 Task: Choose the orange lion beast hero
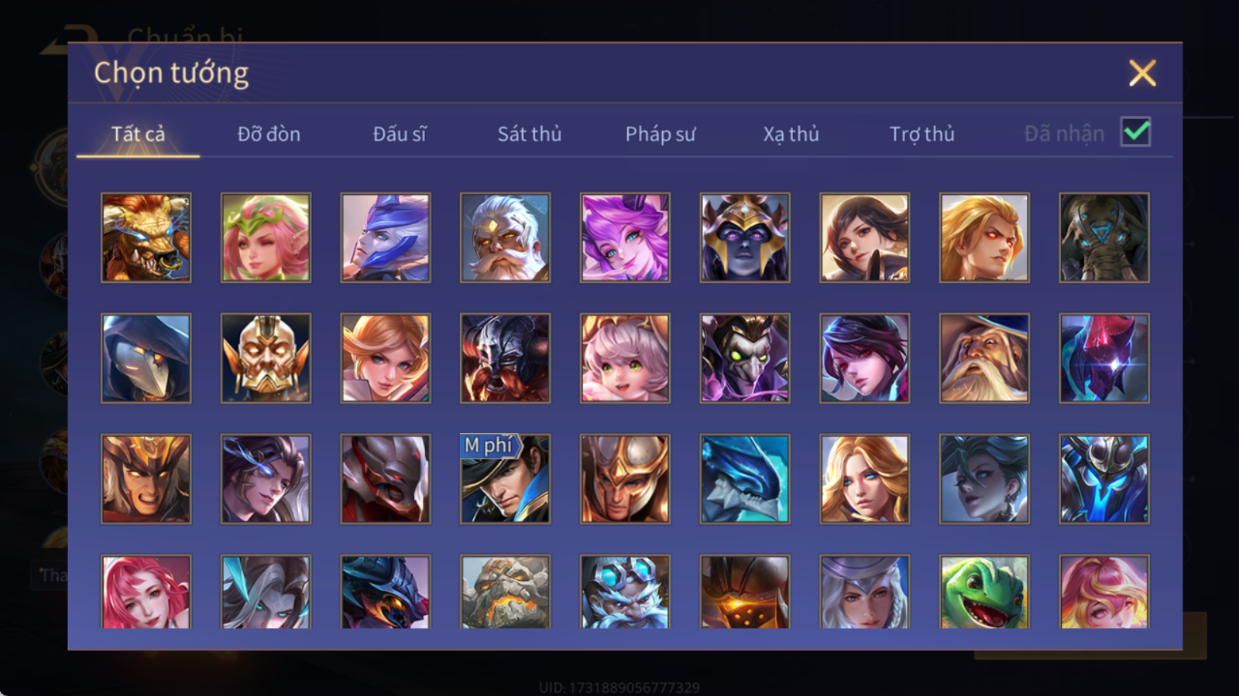pyautogui.click(x=146, y=238)
